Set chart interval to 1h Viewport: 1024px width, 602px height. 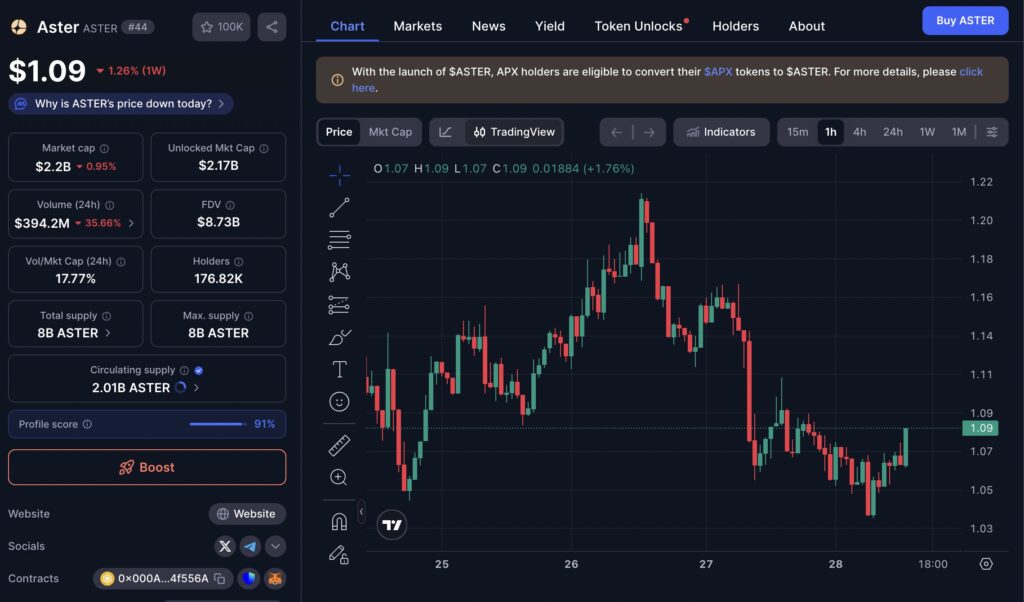(831, 132)
